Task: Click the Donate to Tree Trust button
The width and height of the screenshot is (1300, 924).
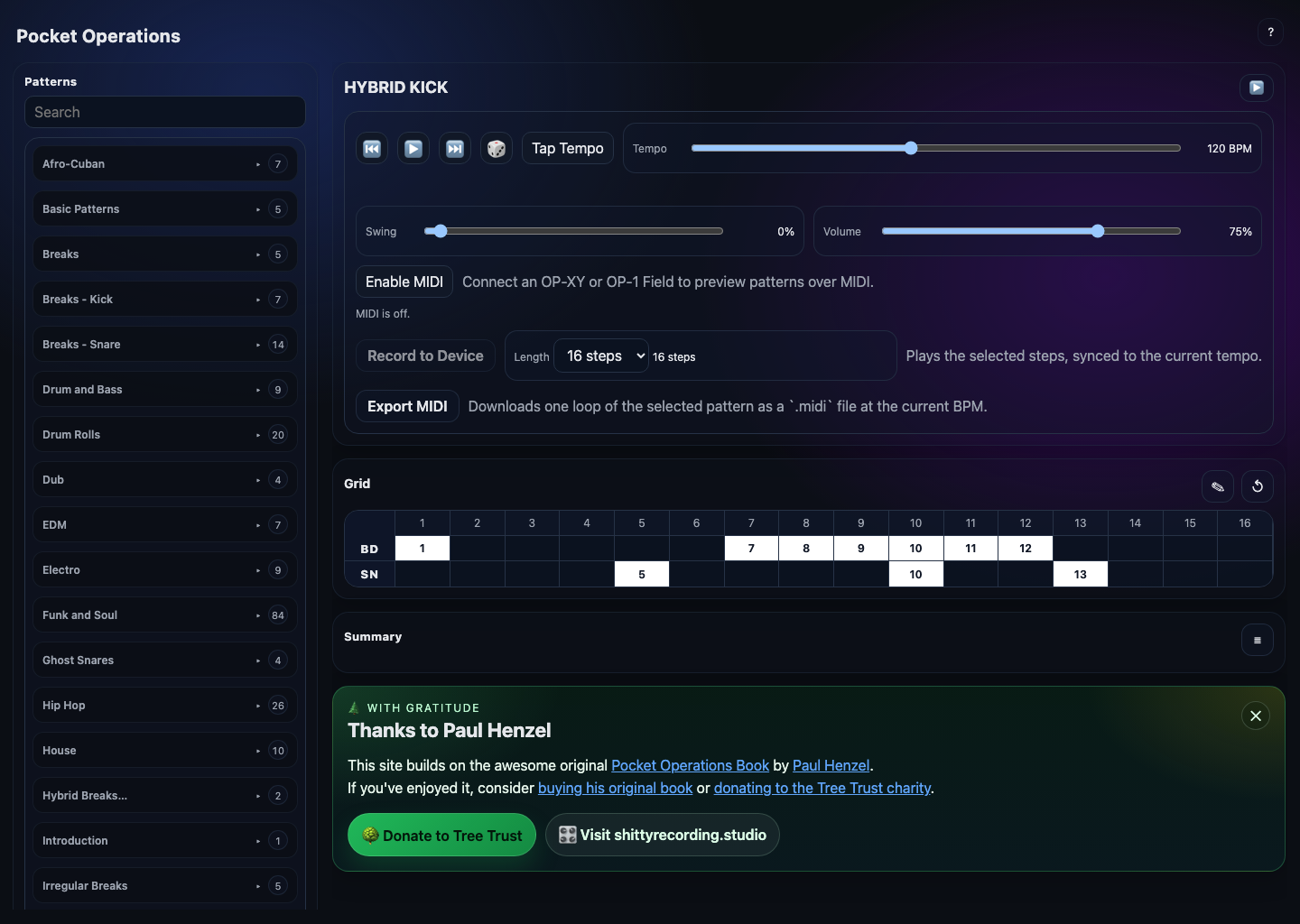Action: click(x=441, y=835)
